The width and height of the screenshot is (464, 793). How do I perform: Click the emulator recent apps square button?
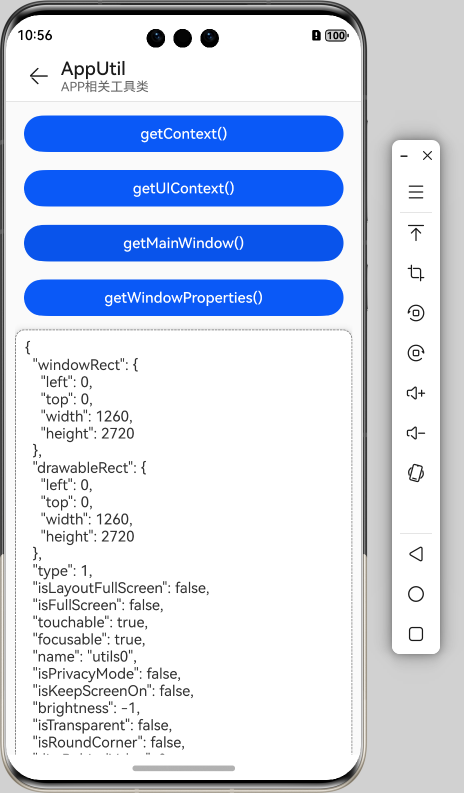pos(416,634)
